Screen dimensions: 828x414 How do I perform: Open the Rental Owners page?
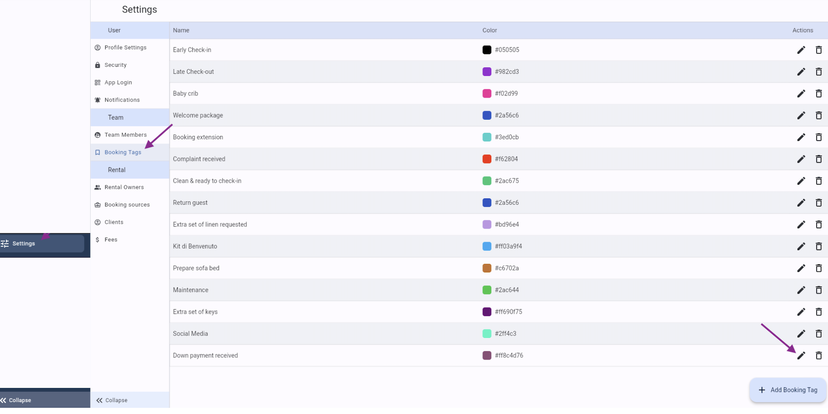click(x=130, y=187)
